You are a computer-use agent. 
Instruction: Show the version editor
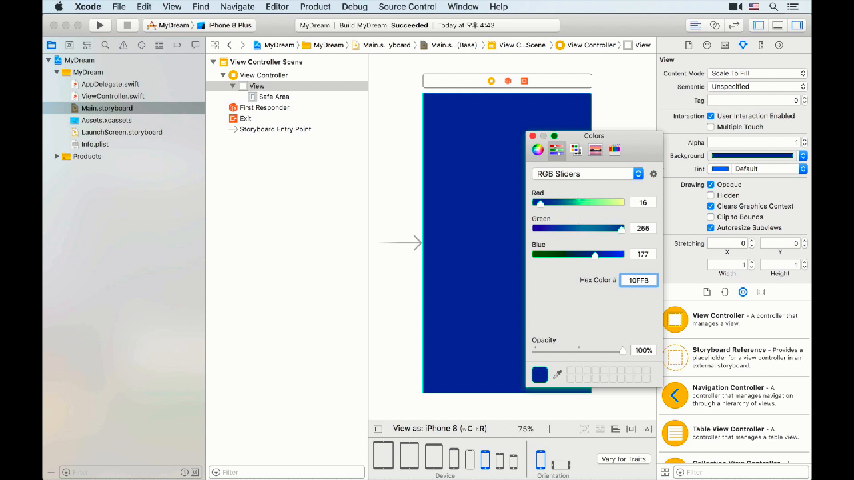734,25
